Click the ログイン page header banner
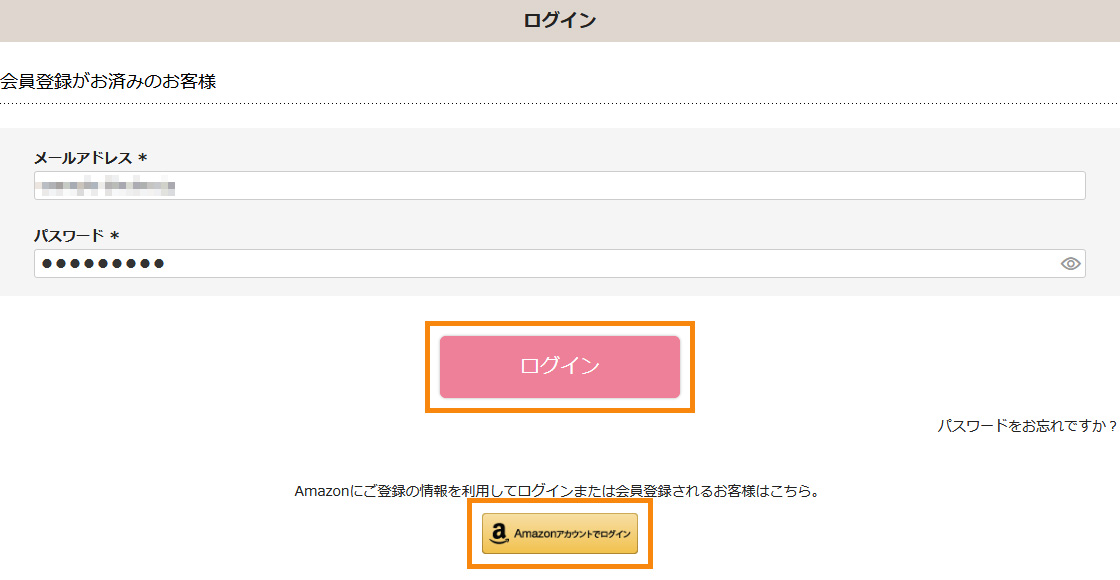 tap(560, 20)
